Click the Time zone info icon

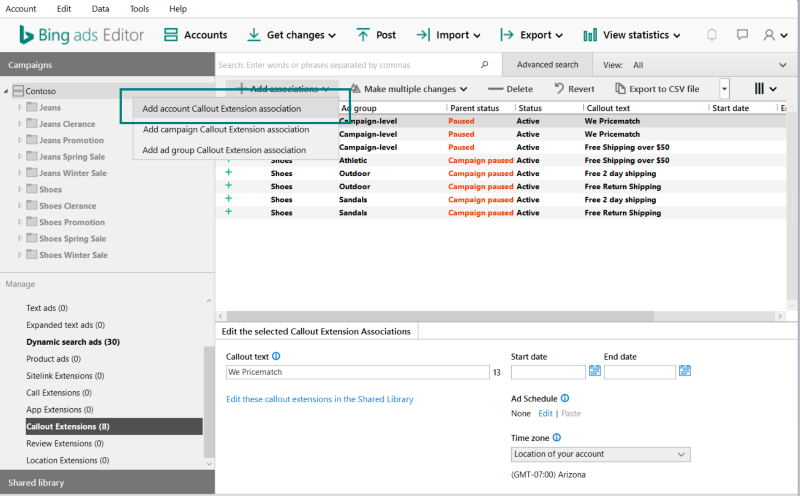(557, 437)
